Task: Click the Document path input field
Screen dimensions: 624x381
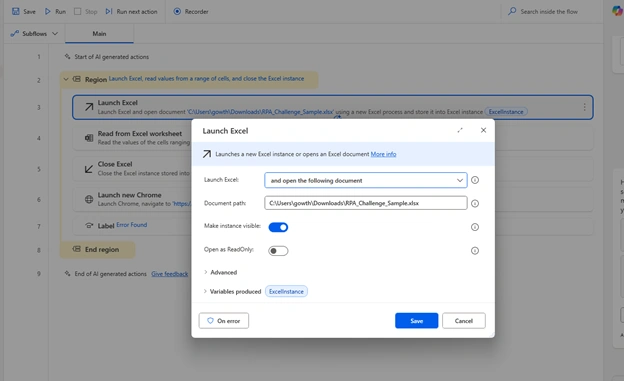Action: coord(366,203)
